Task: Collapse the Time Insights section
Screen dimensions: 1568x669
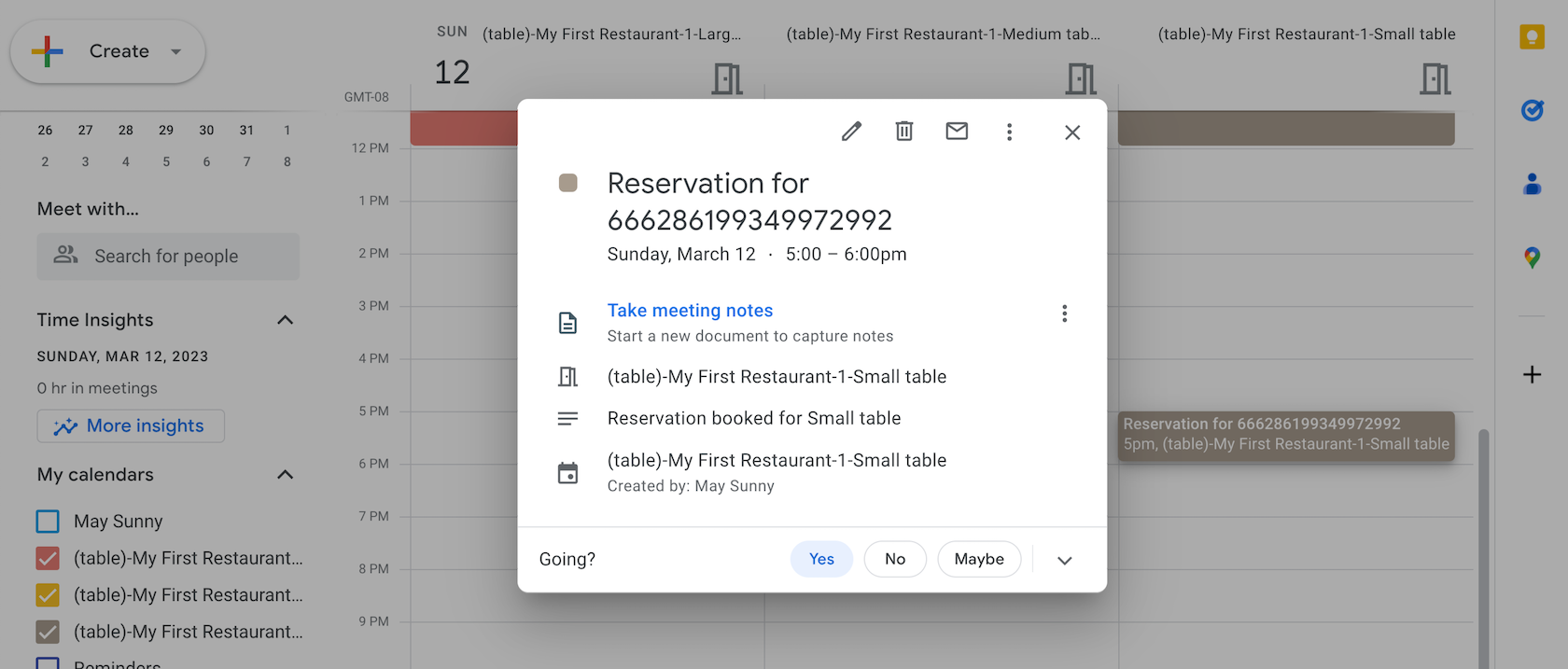Action: [x=286, y=320]
